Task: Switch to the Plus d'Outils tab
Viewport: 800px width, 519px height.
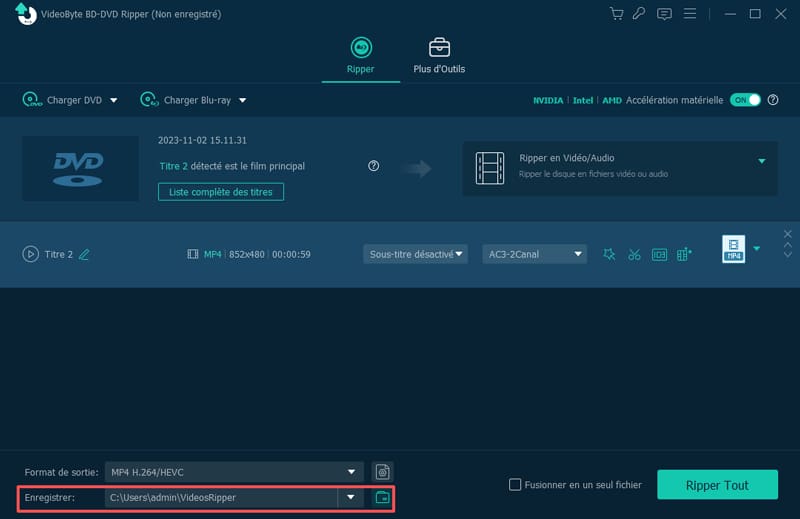Action: coord(439,56)
